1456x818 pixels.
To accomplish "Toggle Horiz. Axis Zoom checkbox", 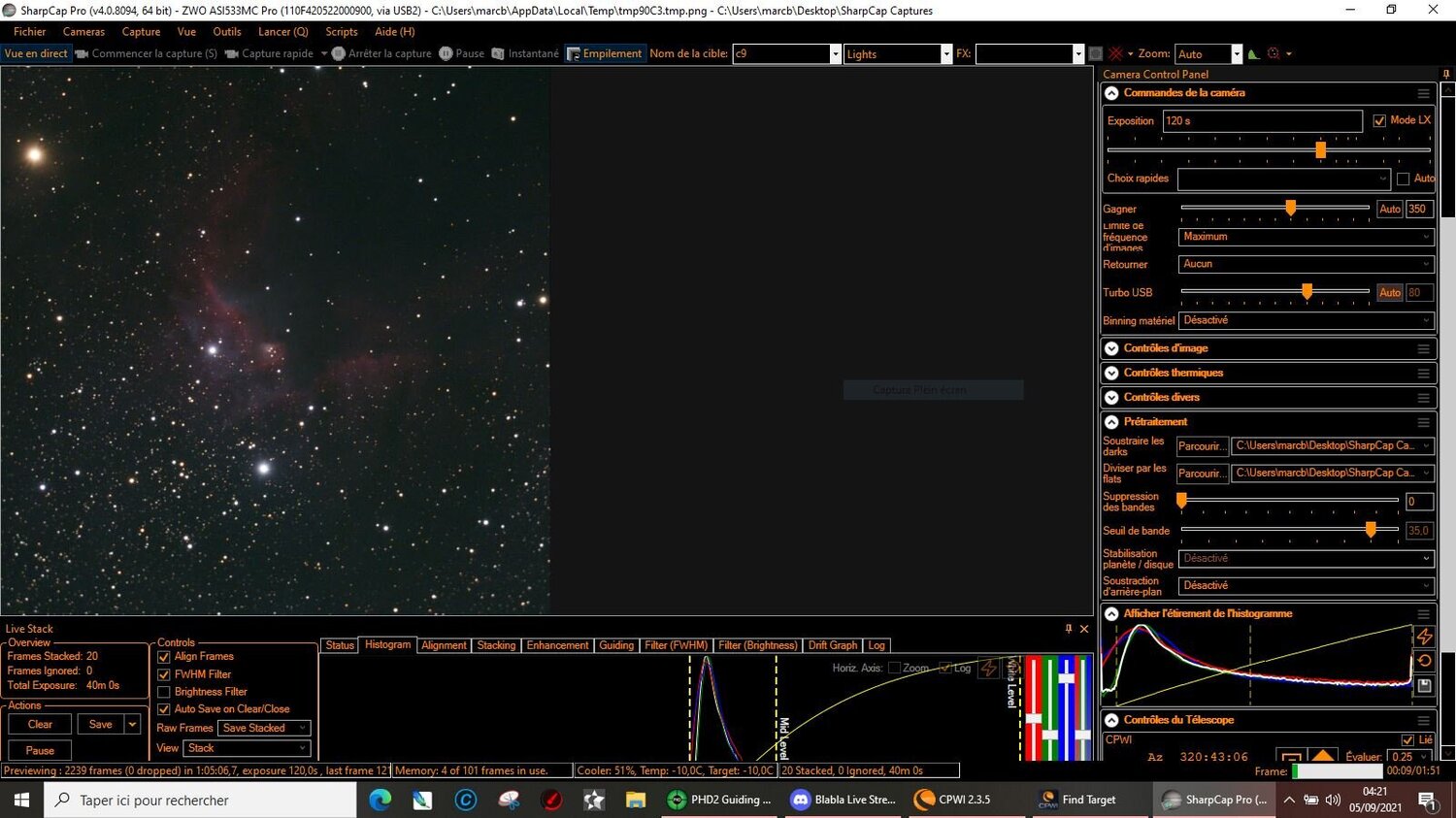I will coord(894,668).
